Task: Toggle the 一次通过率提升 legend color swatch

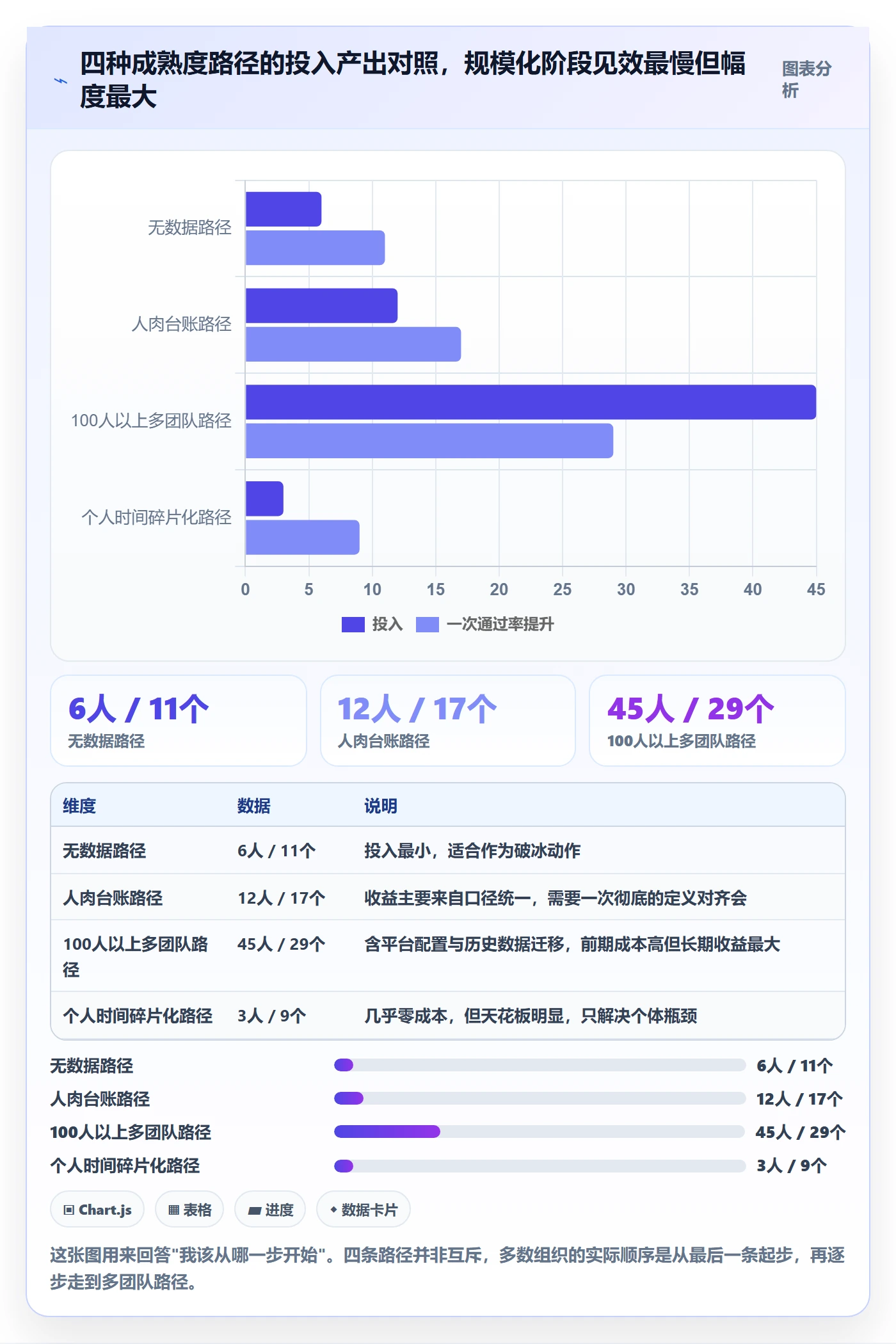Action: [427, 624]
